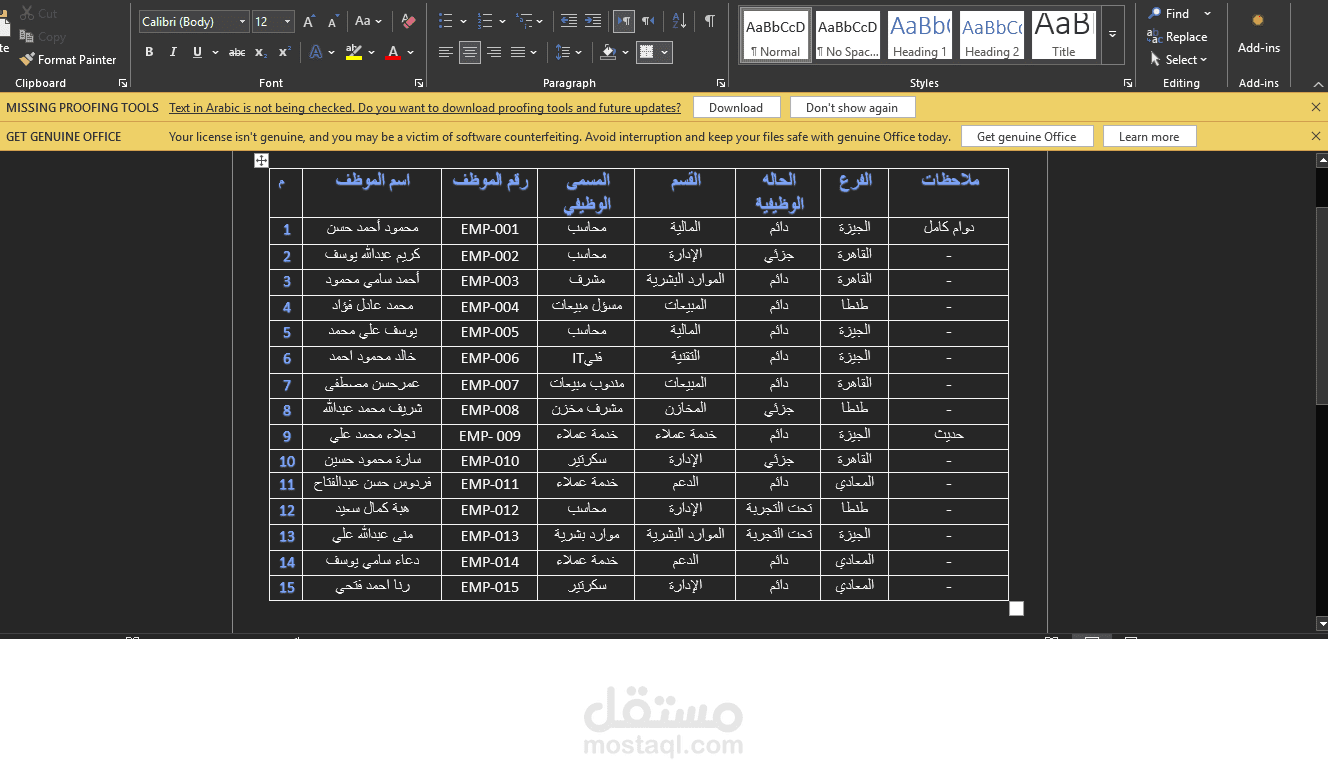The width and height of the screenshot is (1328, 774).
Task: Click the Learn more button
Action: [1150, 136]
